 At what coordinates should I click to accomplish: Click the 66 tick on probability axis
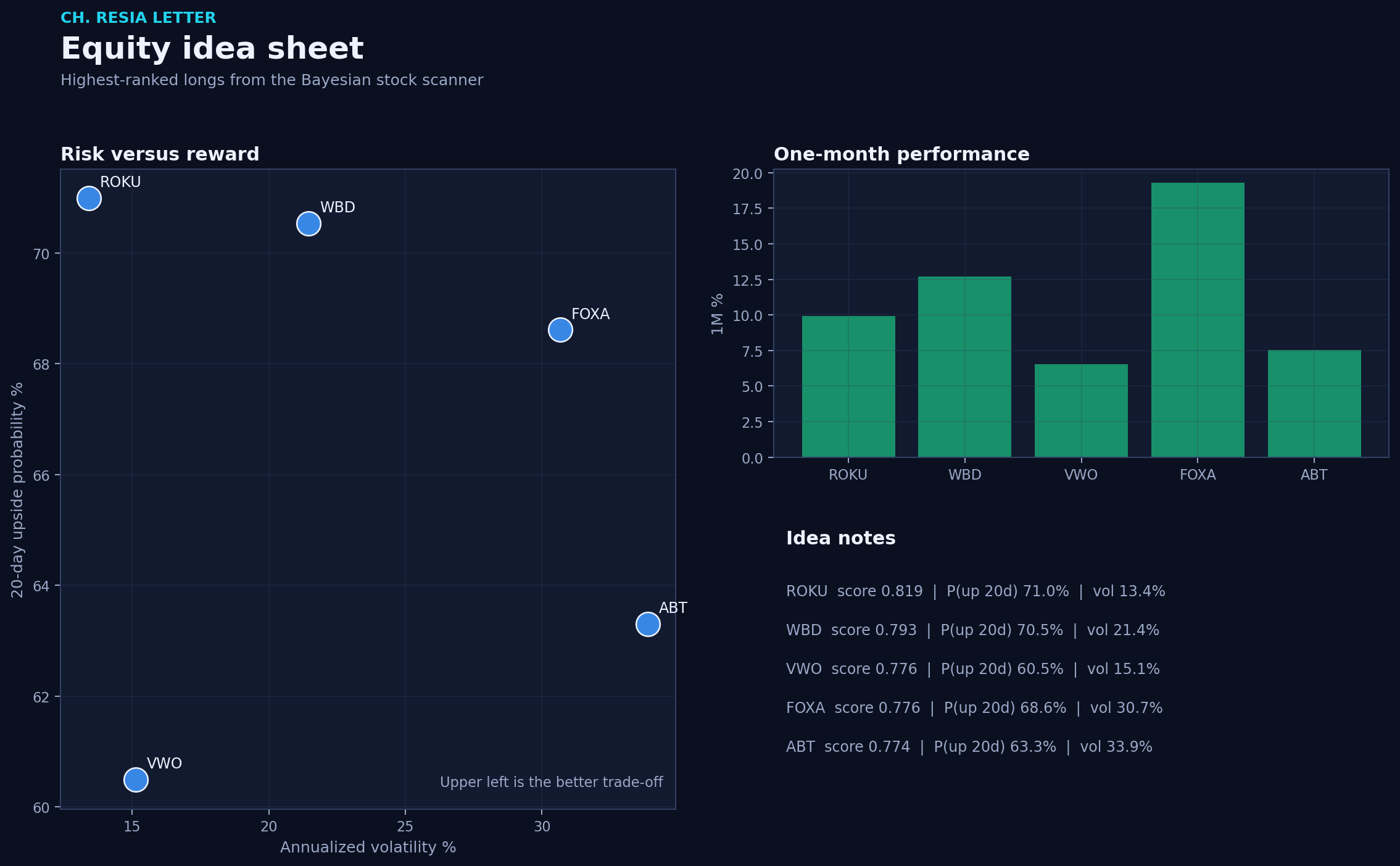pyautogui.click(x=41, y=475)
